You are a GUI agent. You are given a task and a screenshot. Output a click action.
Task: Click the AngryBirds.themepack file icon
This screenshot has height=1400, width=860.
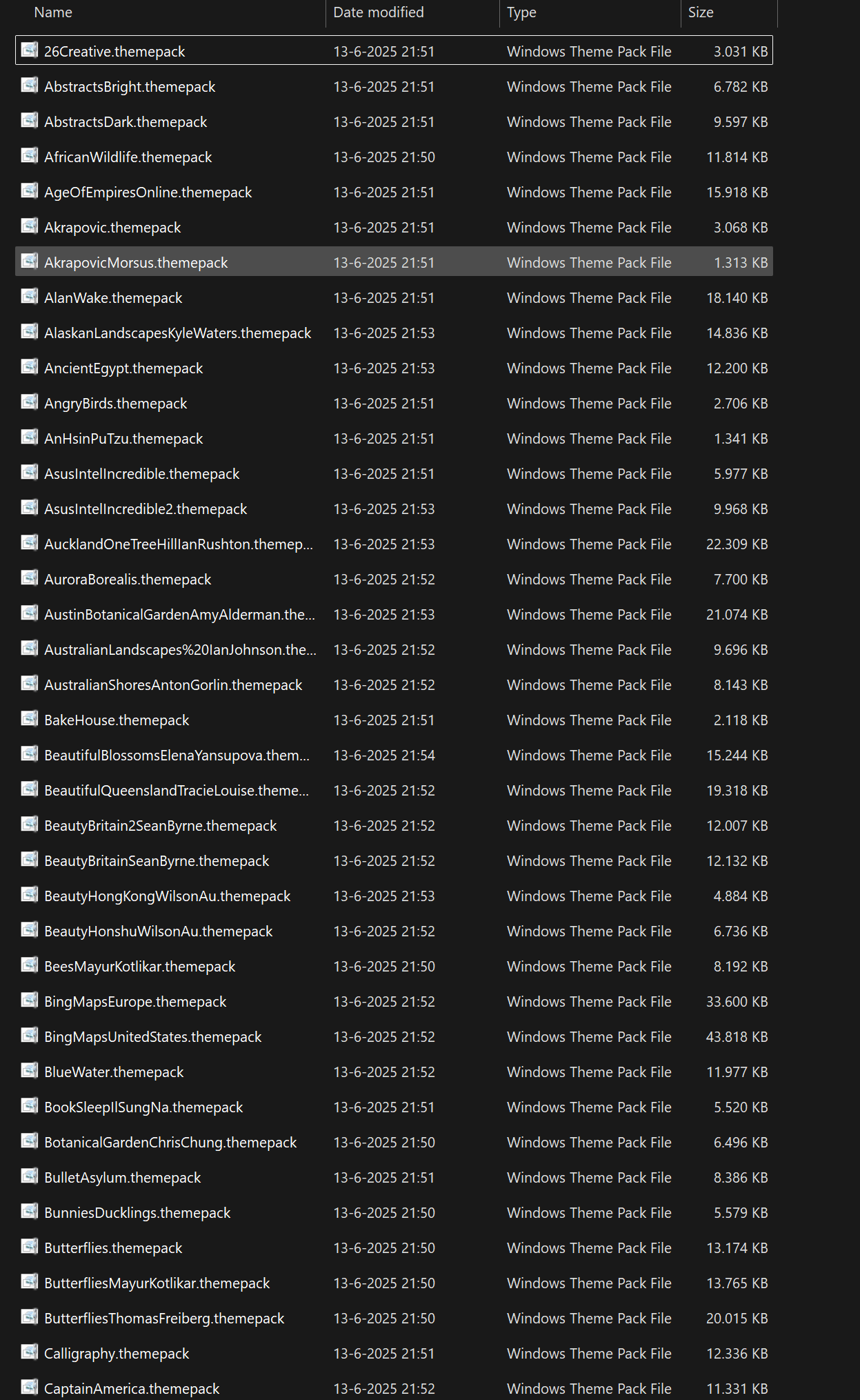click(29, 402)
